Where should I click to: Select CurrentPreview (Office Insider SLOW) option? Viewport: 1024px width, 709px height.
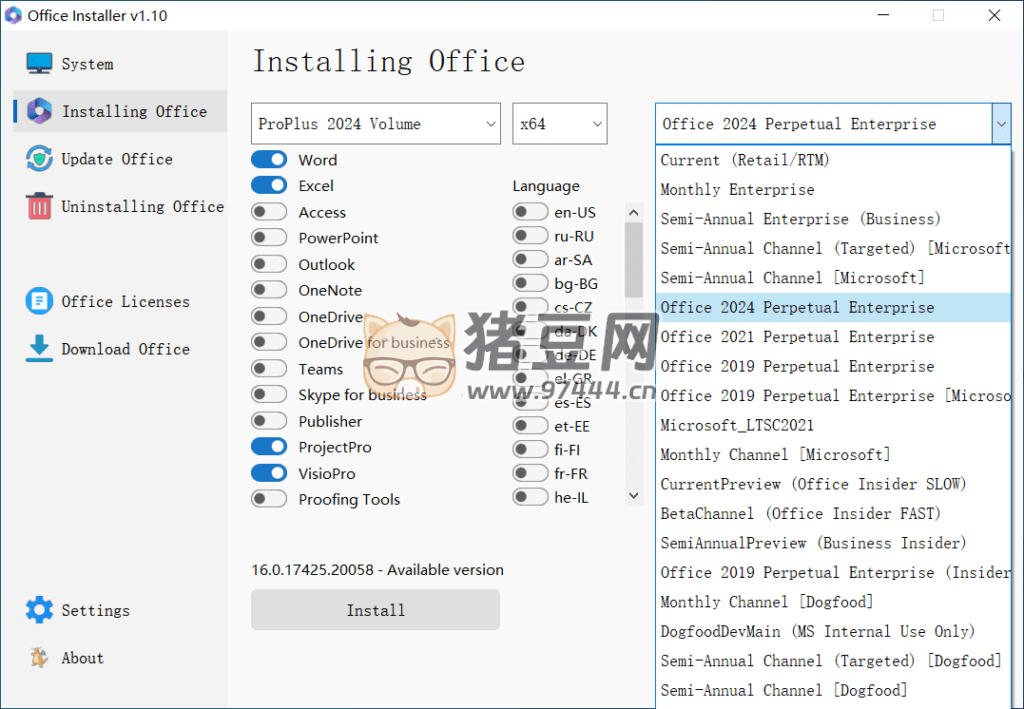(x=833, y=484)
